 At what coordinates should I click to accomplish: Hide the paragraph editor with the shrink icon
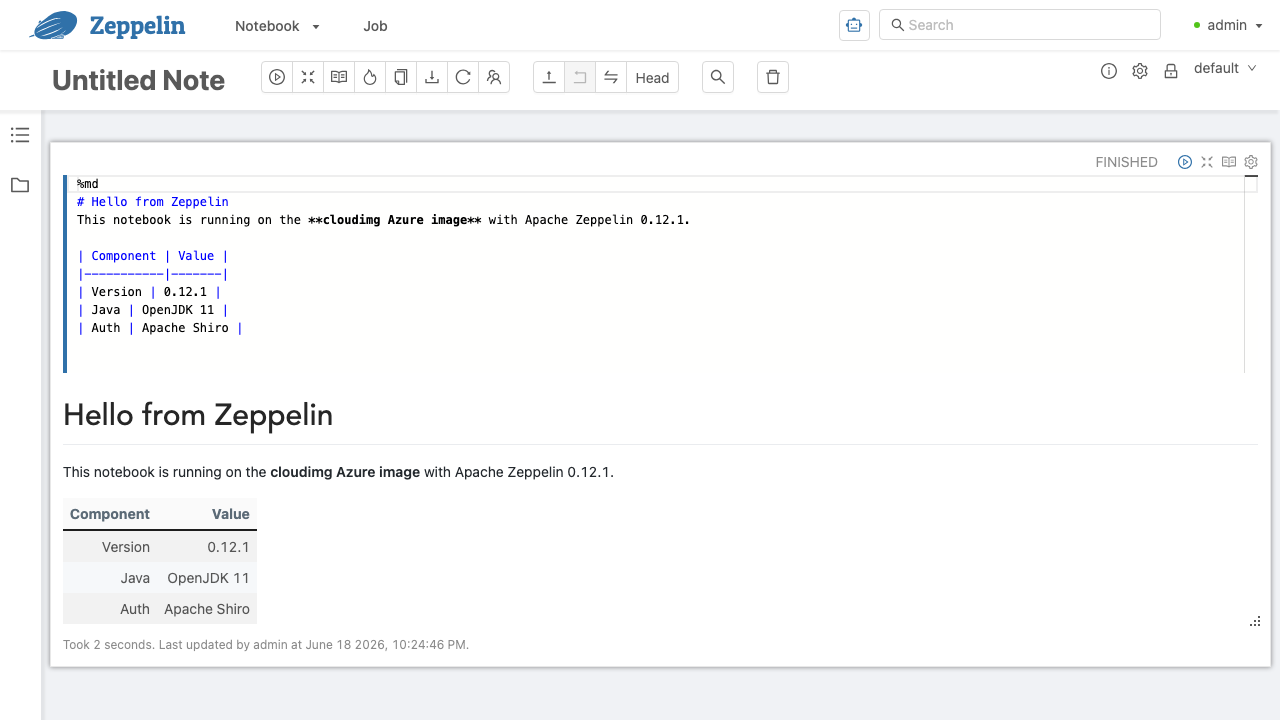point(1207,162)
